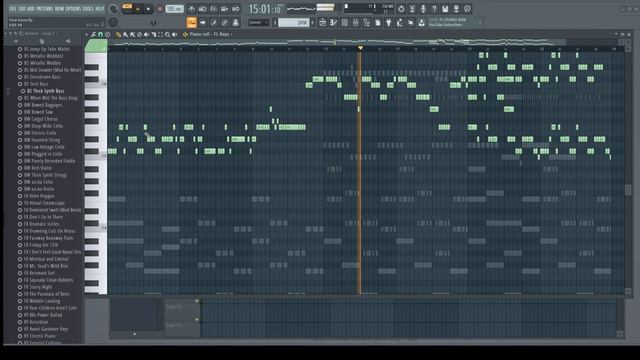Open the upper Control lane dropdown arrow
Viewport: 640px width, 360px height.
click(197, 301)
